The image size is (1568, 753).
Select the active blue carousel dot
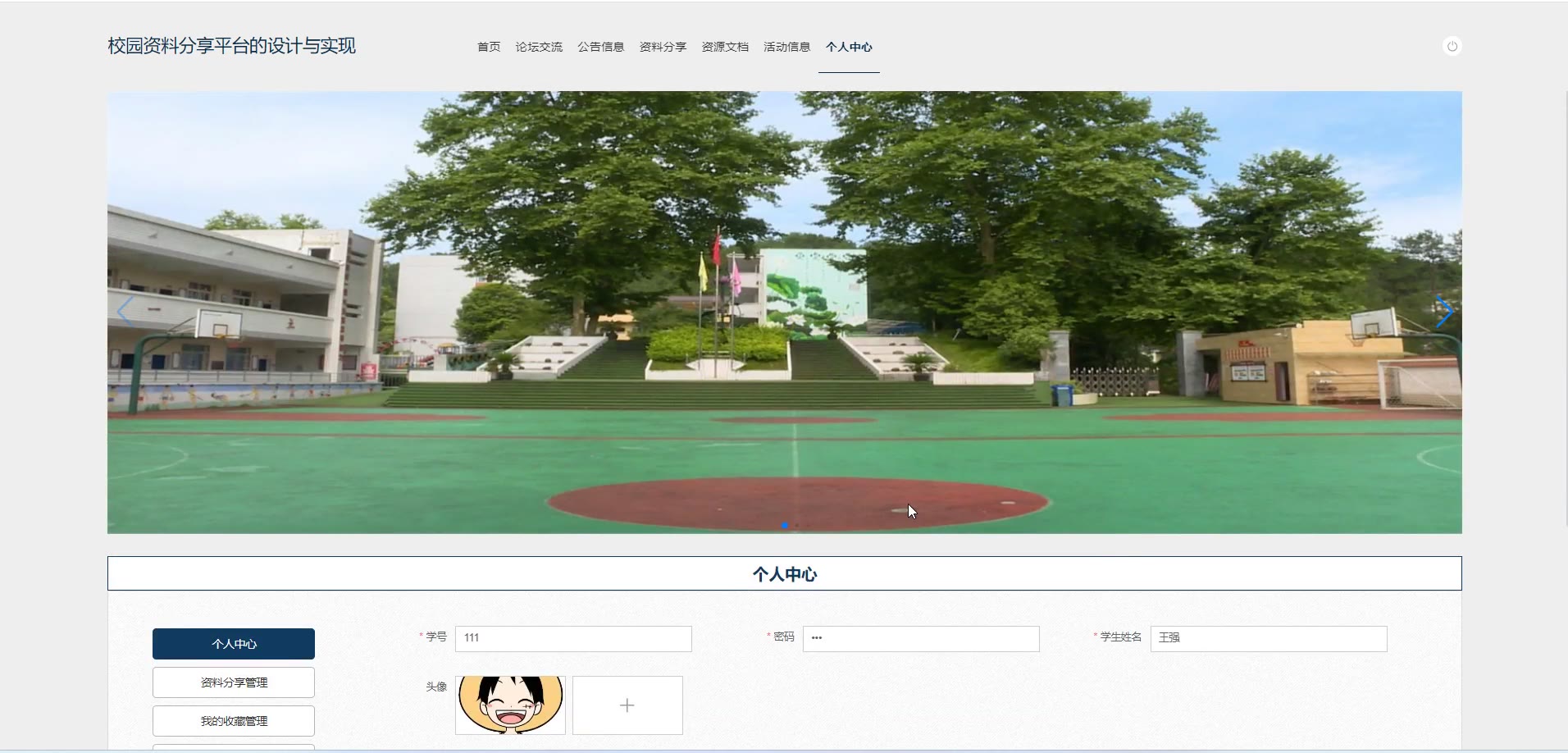tap(785, 525)
